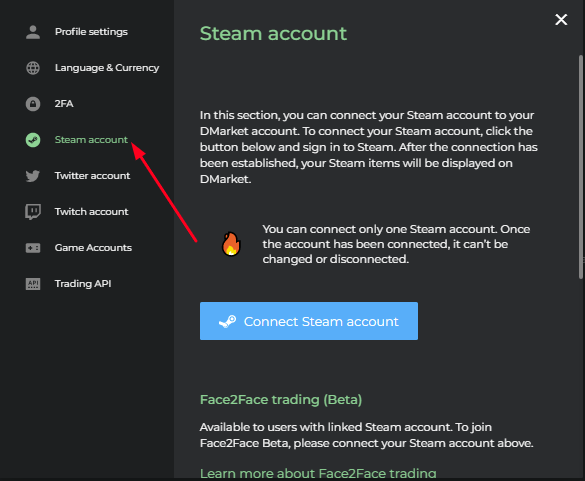Screen dimensions: 585x481
Task: Open Twitter account settings
Action: [92, 175]
